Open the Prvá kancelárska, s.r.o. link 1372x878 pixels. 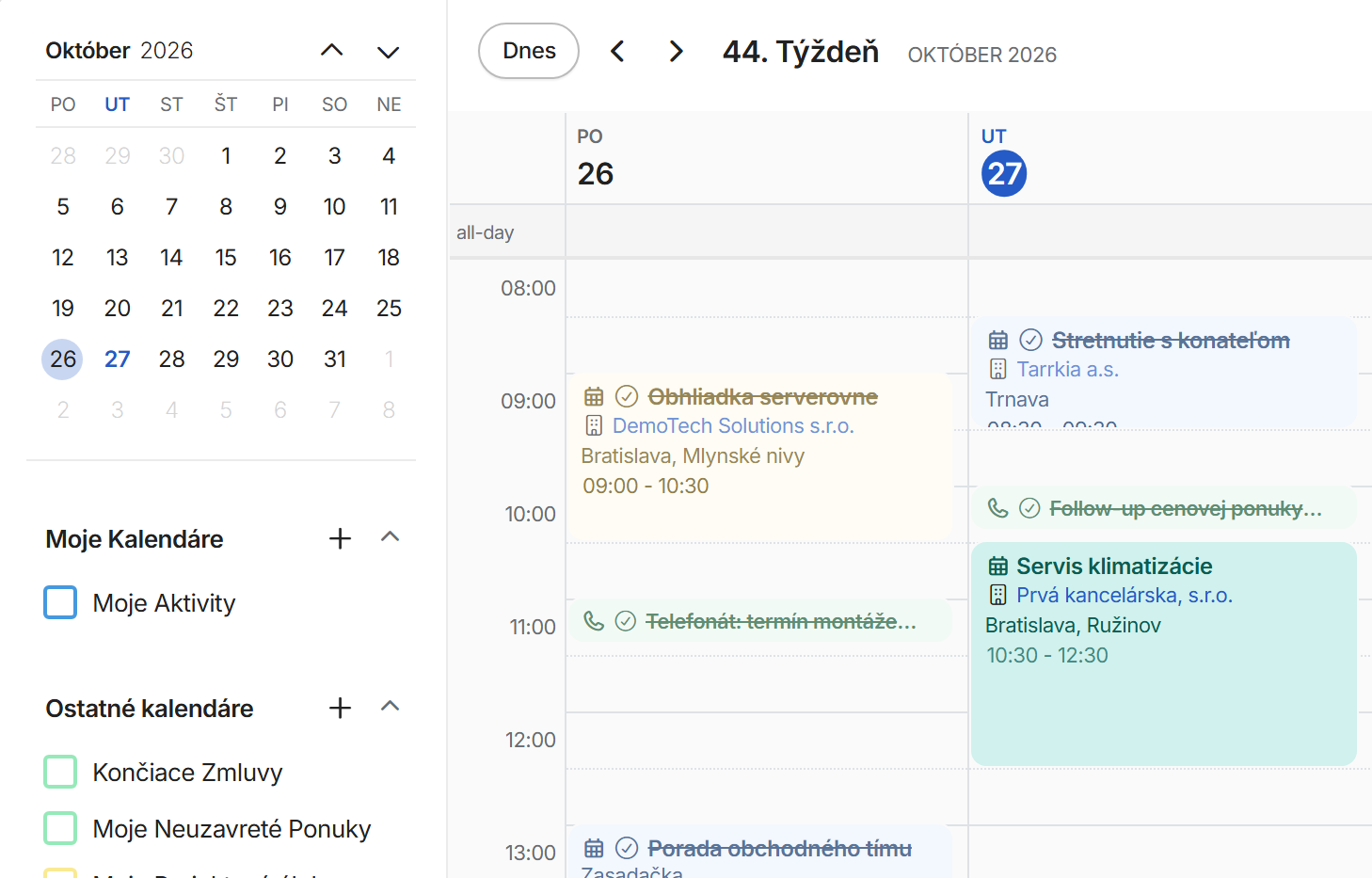[x=1125, y=596]
